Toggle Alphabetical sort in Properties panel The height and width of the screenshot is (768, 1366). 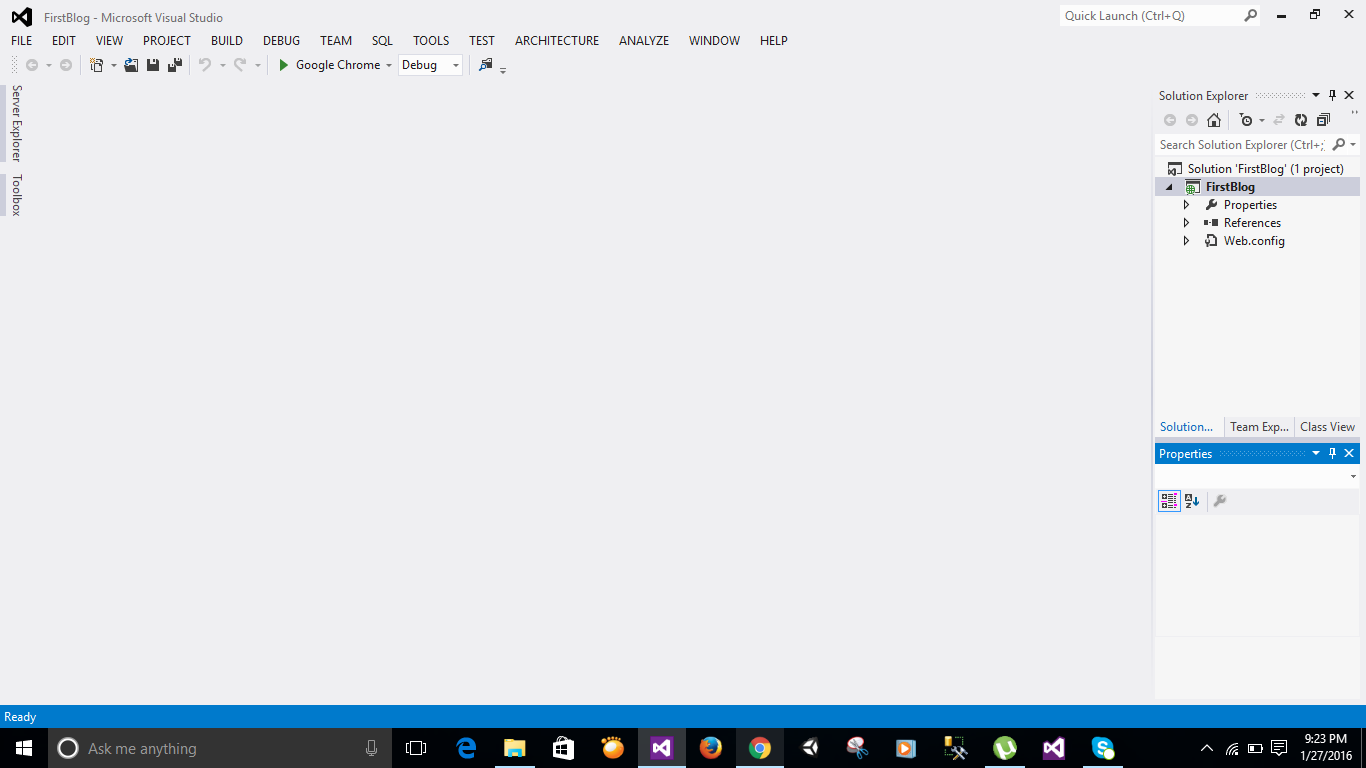click(x=1192, y=501)
